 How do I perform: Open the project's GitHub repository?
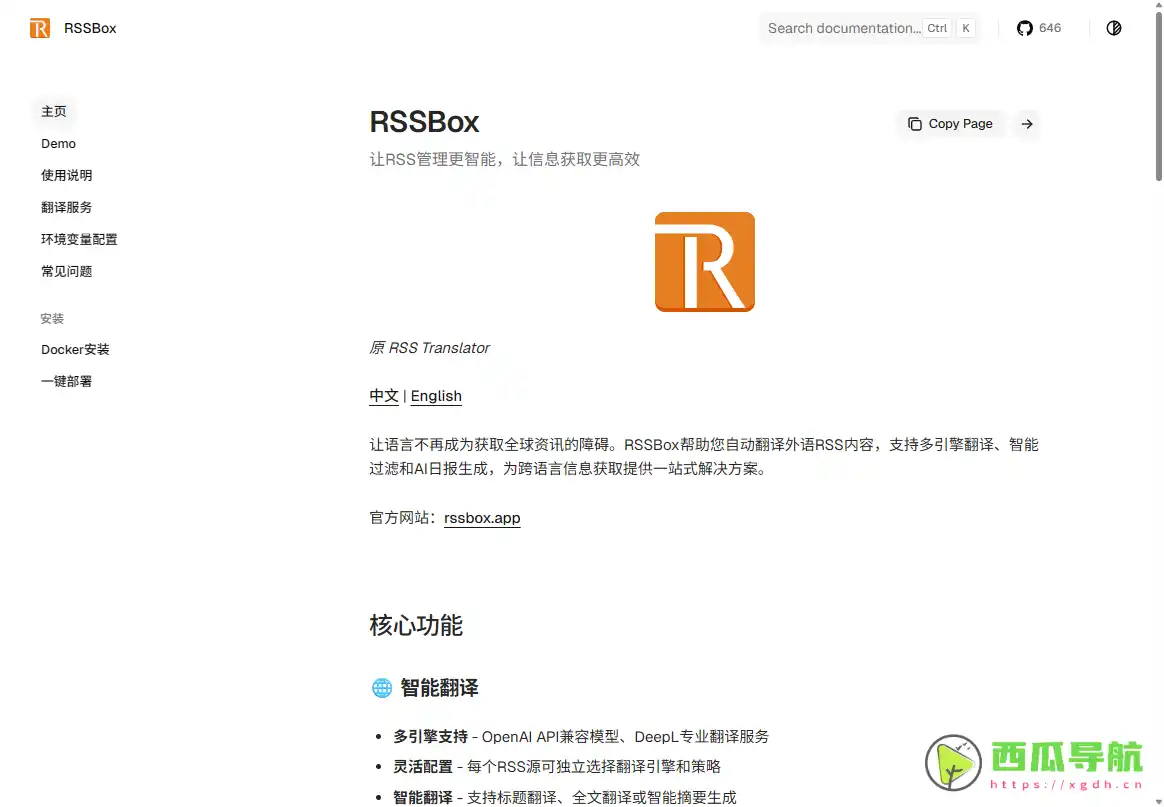point(1024,28)
